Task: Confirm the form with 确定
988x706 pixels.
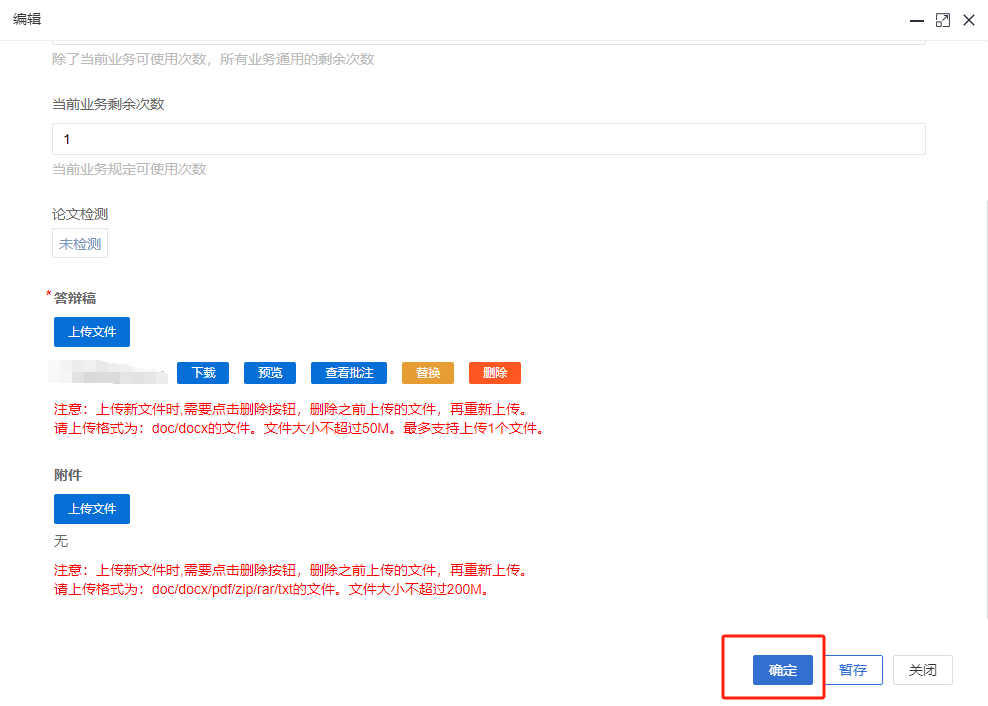Action: tap(783, 670)
